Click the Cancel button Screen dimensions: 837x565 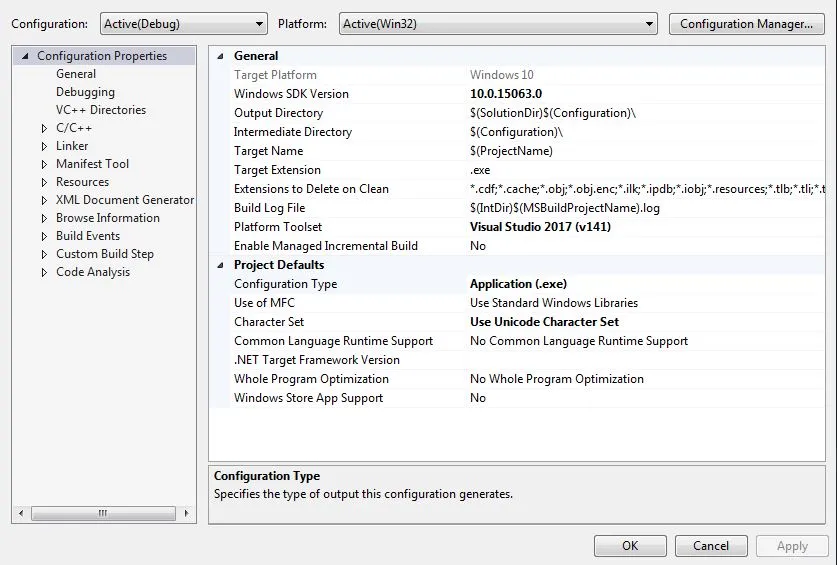[x=711, y=546]
